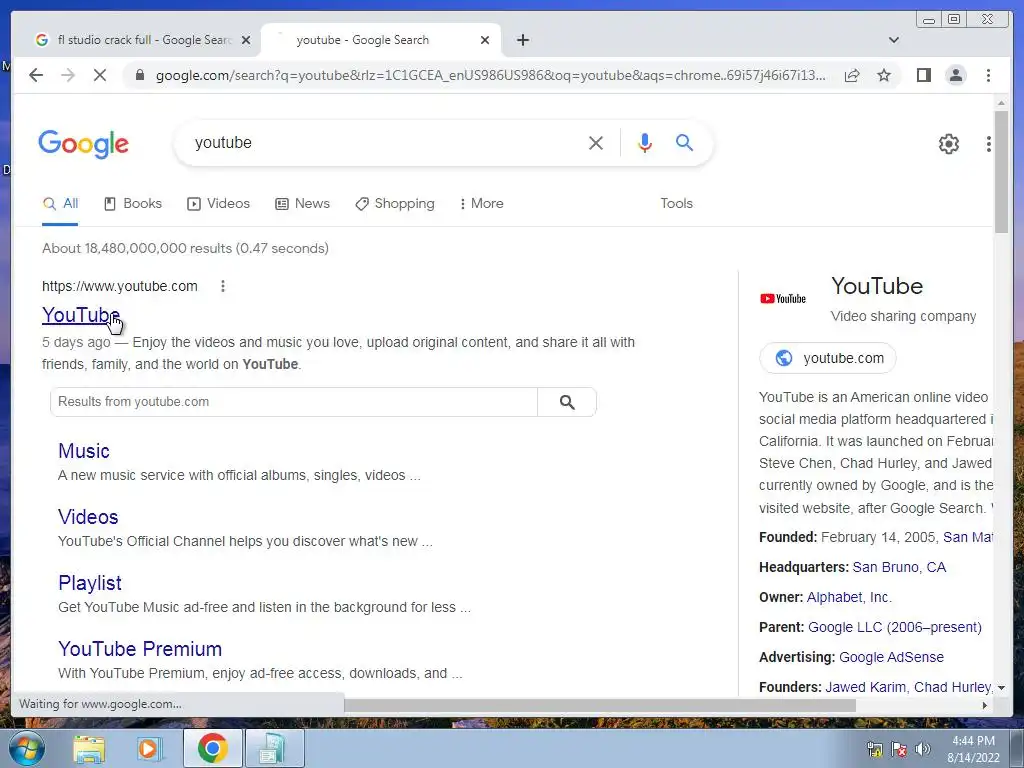Open the Windows Start button

[25, 748]
